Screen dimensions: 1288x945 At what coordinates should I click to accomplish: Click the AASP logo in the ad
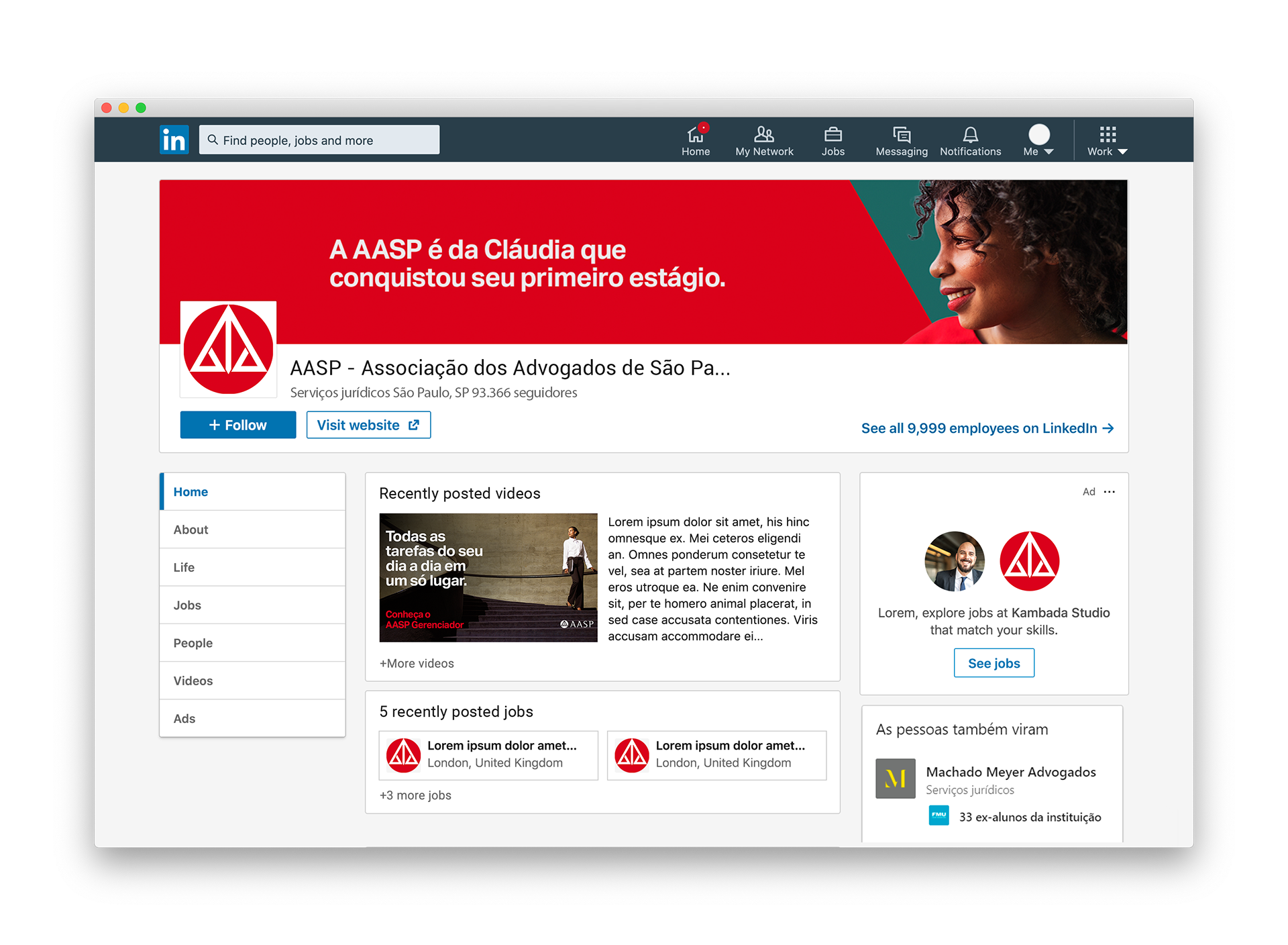click(x=1030, y=561)
